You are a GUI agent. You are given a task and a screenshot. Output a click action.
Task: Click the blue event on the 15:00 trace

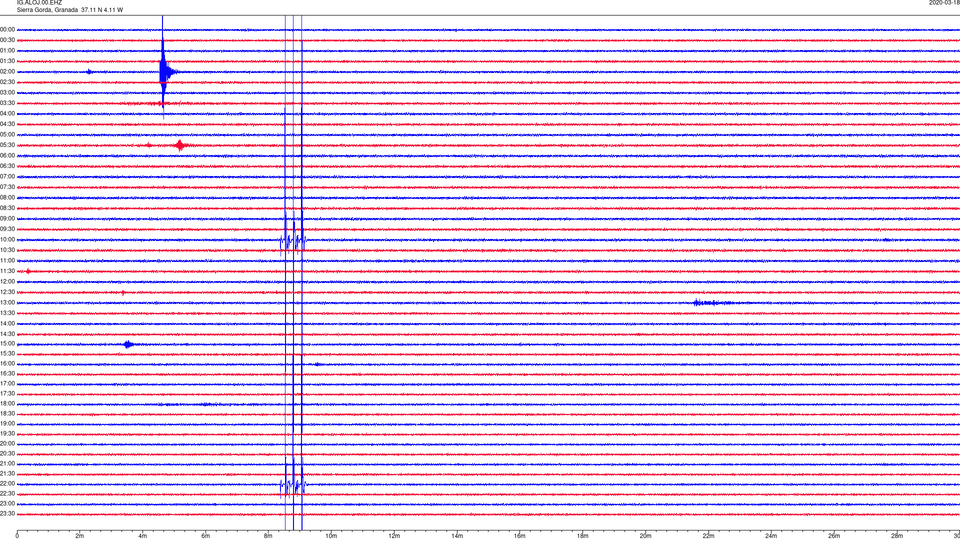click(x=128, y=344)
